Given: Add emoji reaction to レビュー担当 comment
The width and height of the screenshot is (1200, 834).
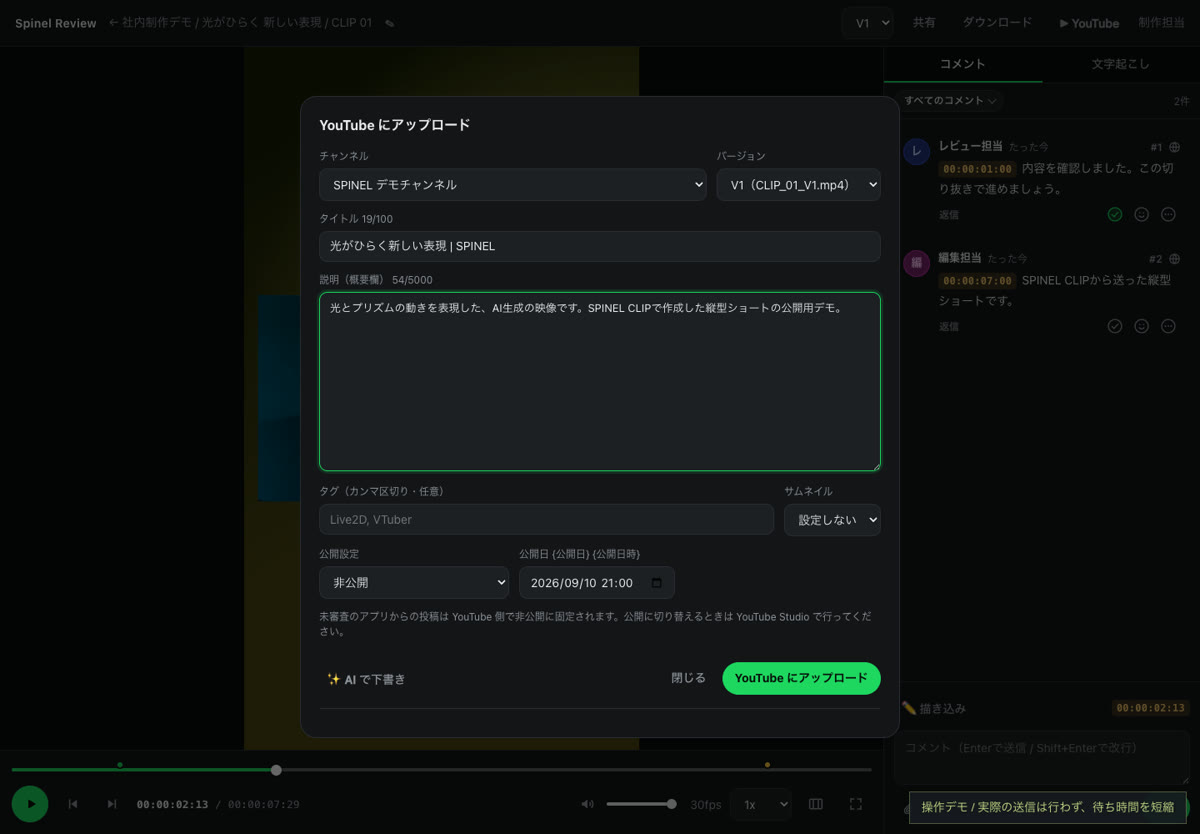Looking at the screenshot, I should pos(1141,215).
